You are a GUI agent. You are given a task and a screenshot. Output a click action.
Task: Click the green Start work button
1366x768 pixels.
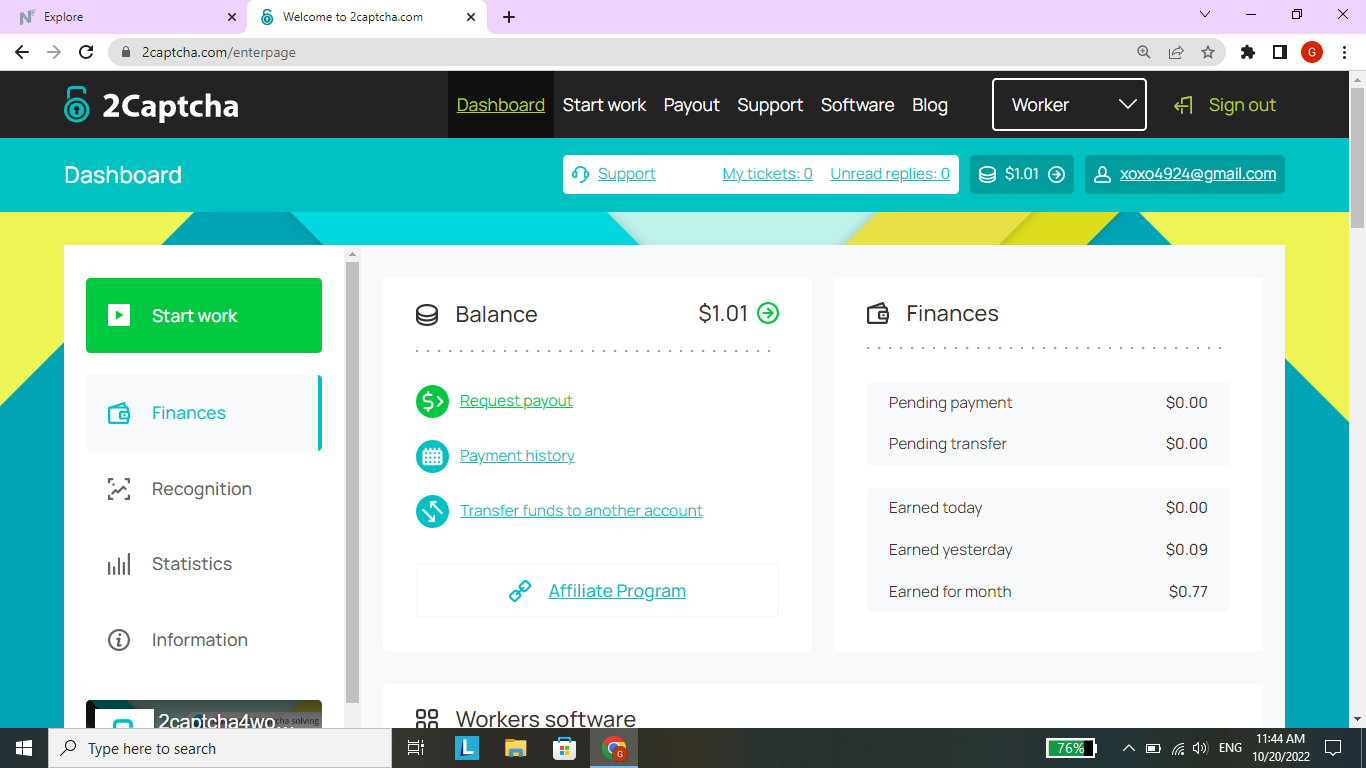pos(204,316)
